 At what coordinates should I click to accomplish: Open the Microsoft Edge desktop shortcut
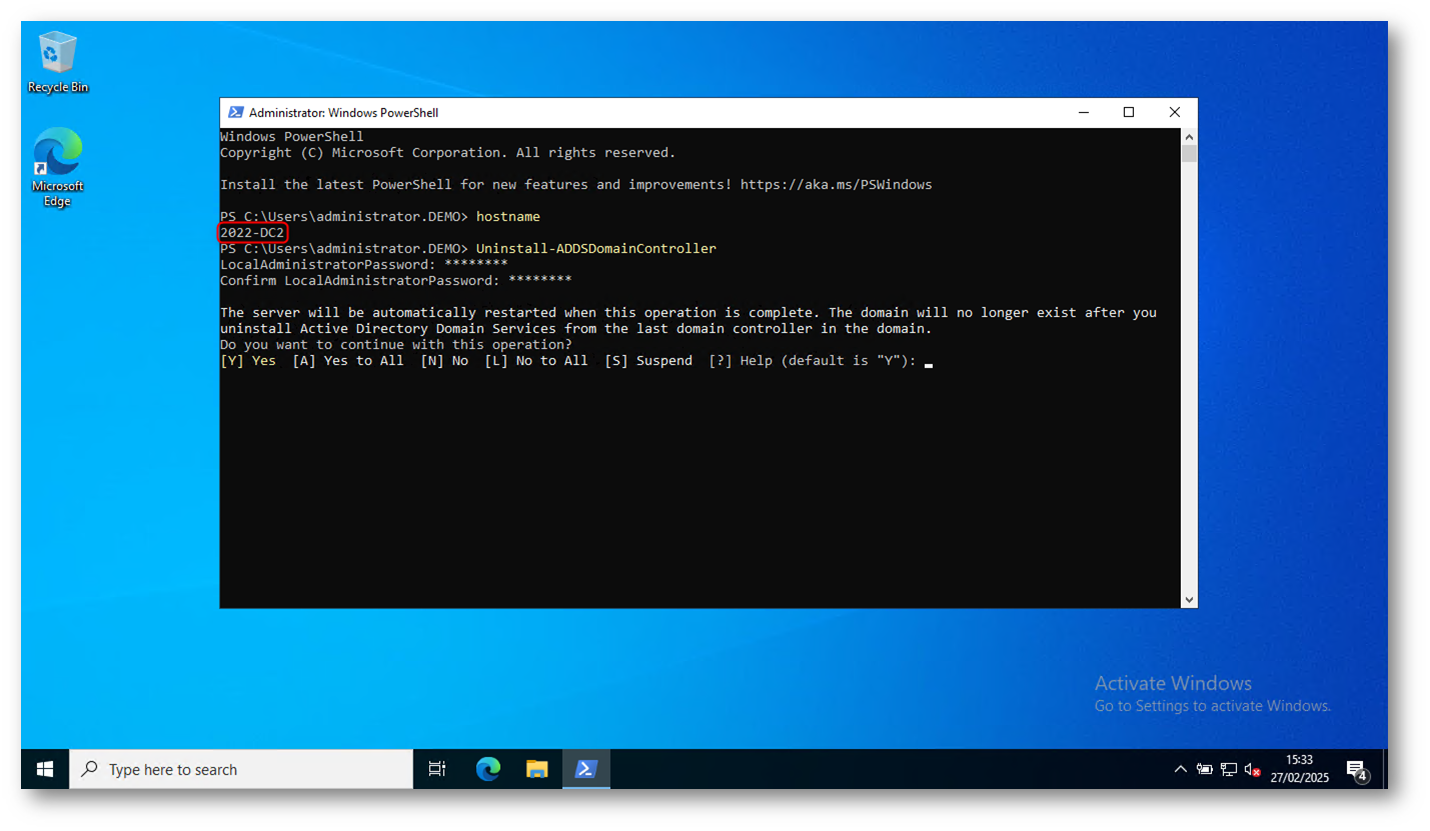(x=57, y=167)
